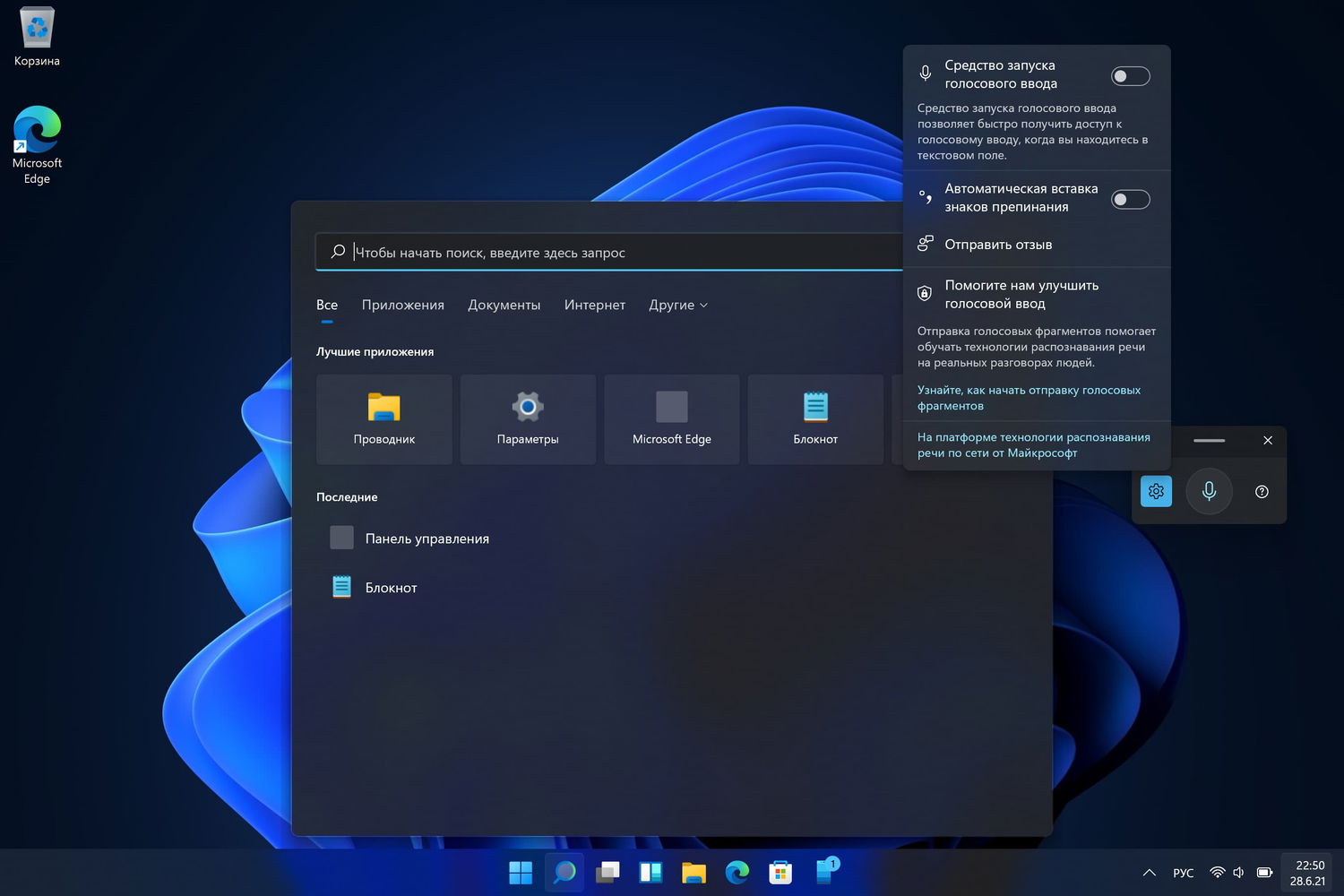Open the Widgets panel from the taskbar
This screenshot has height=896, width=1344.
650,872
